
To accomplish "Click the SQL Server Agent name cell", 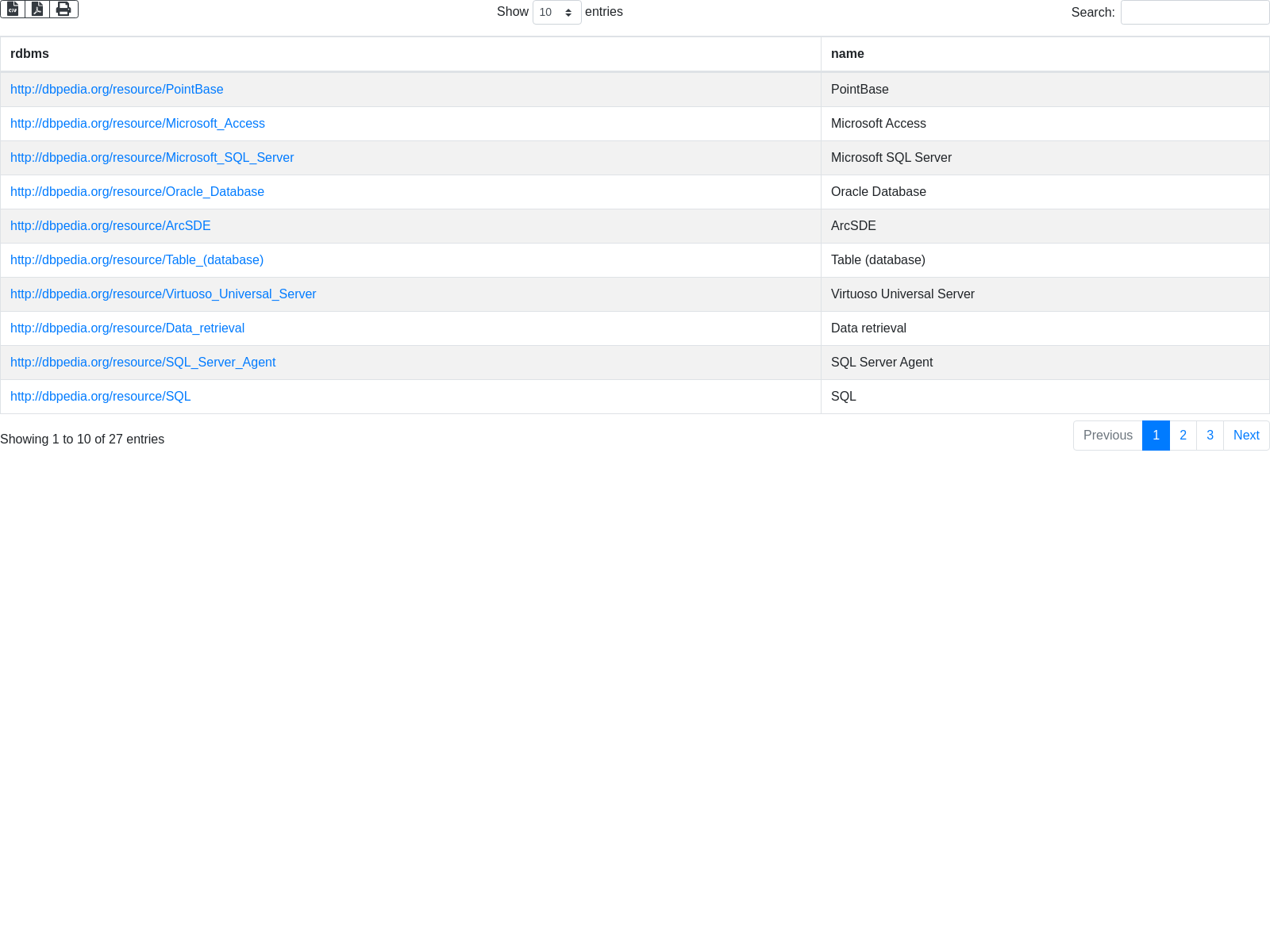I will 1045,363.
